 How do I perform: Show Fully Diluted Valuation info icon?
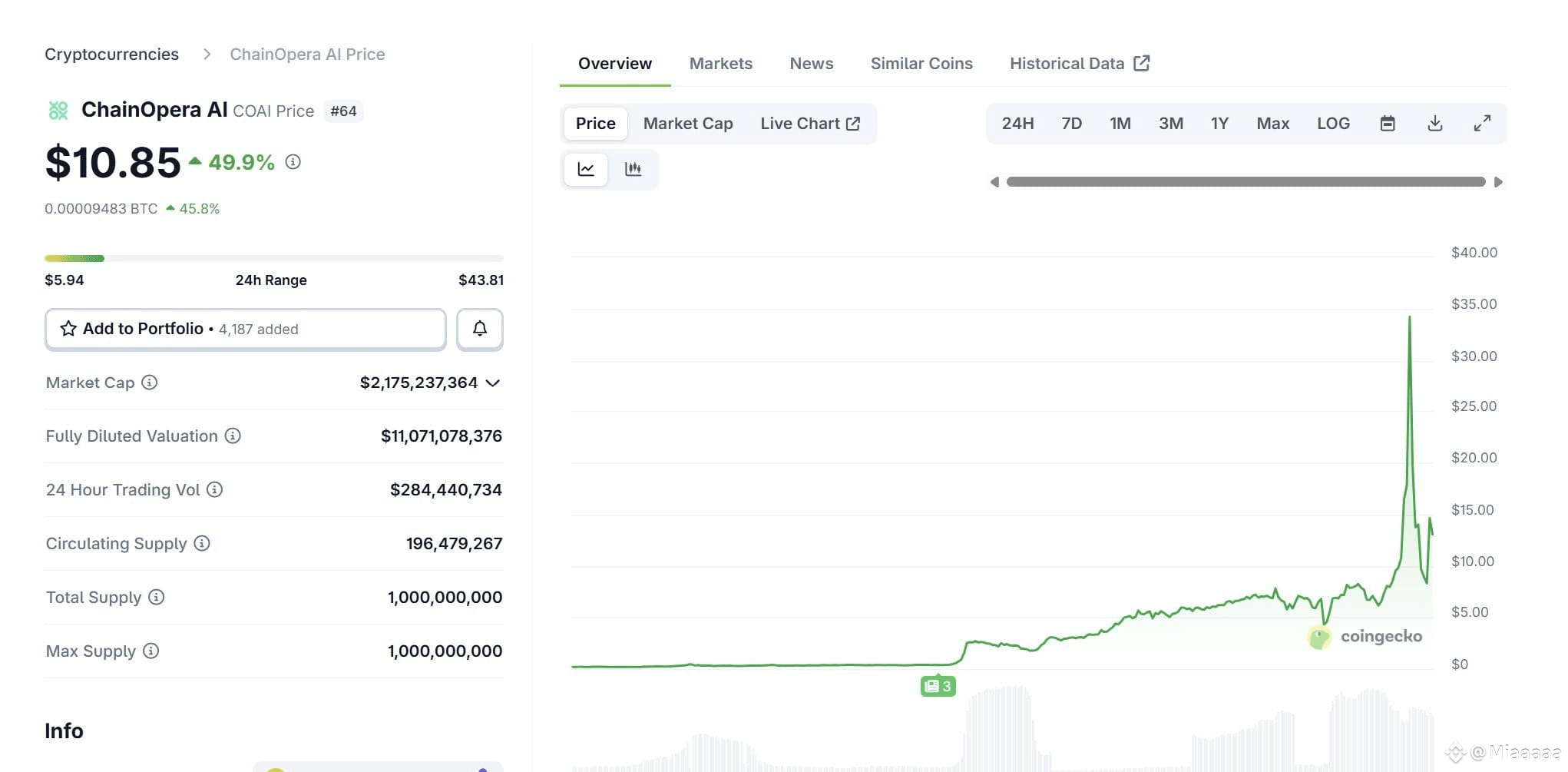(233, 436)
